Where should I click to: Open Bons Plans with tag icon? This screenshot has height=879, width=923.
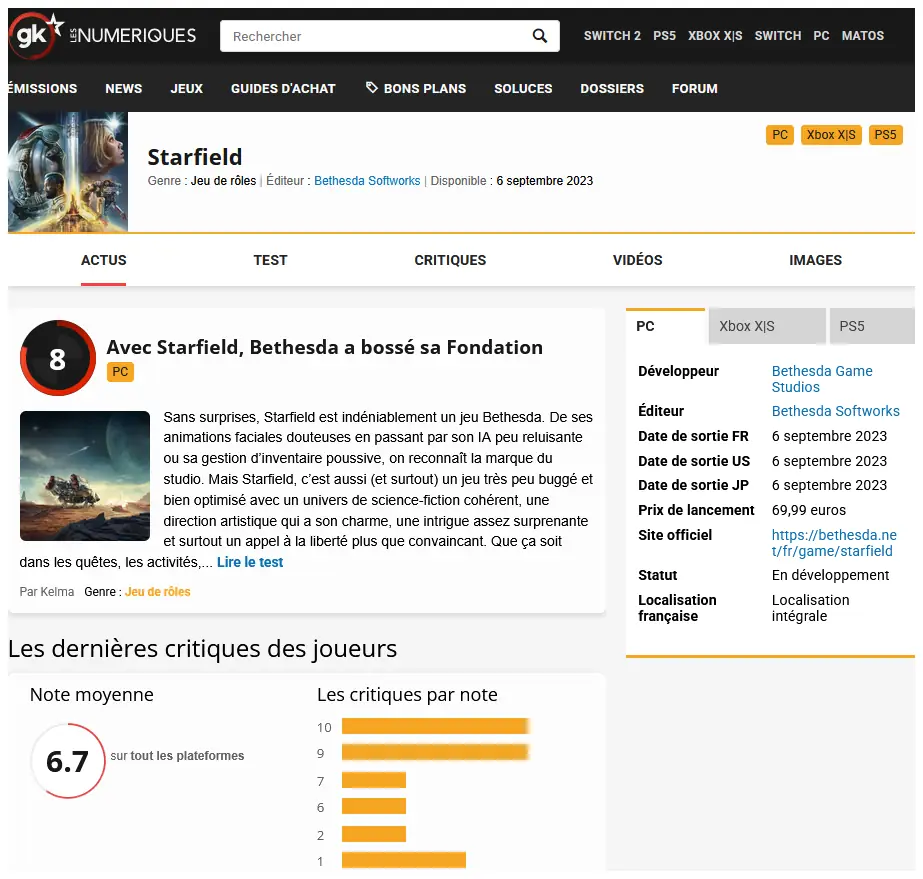[x=415, y=88]
